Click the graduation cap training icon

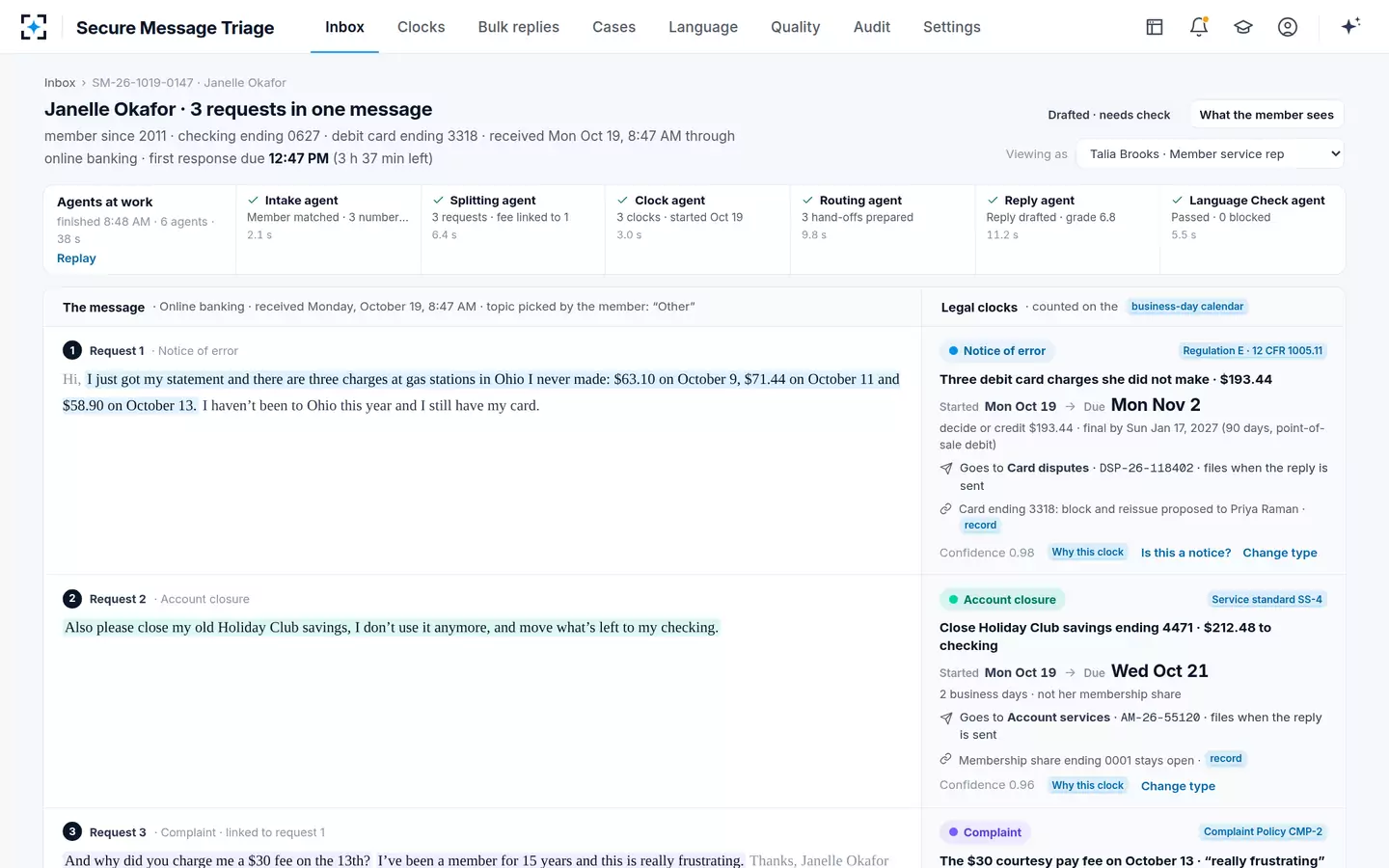[x=1243, y=27]
